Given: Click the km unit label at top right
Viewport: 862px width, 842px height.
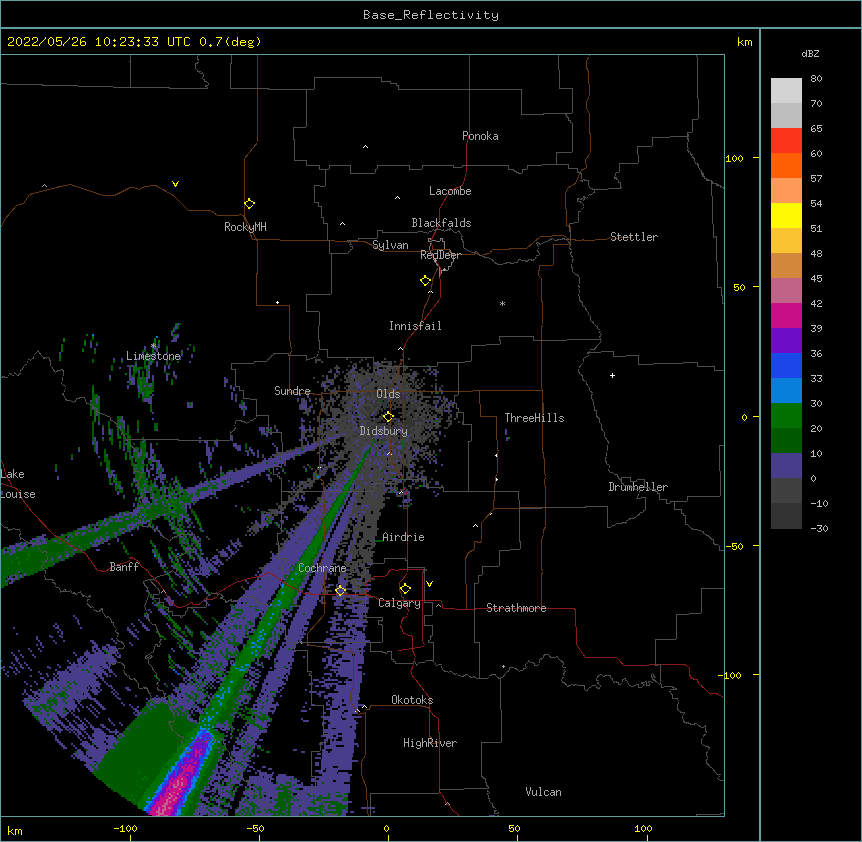Looking at the screenshot, I should pos(744,42).
